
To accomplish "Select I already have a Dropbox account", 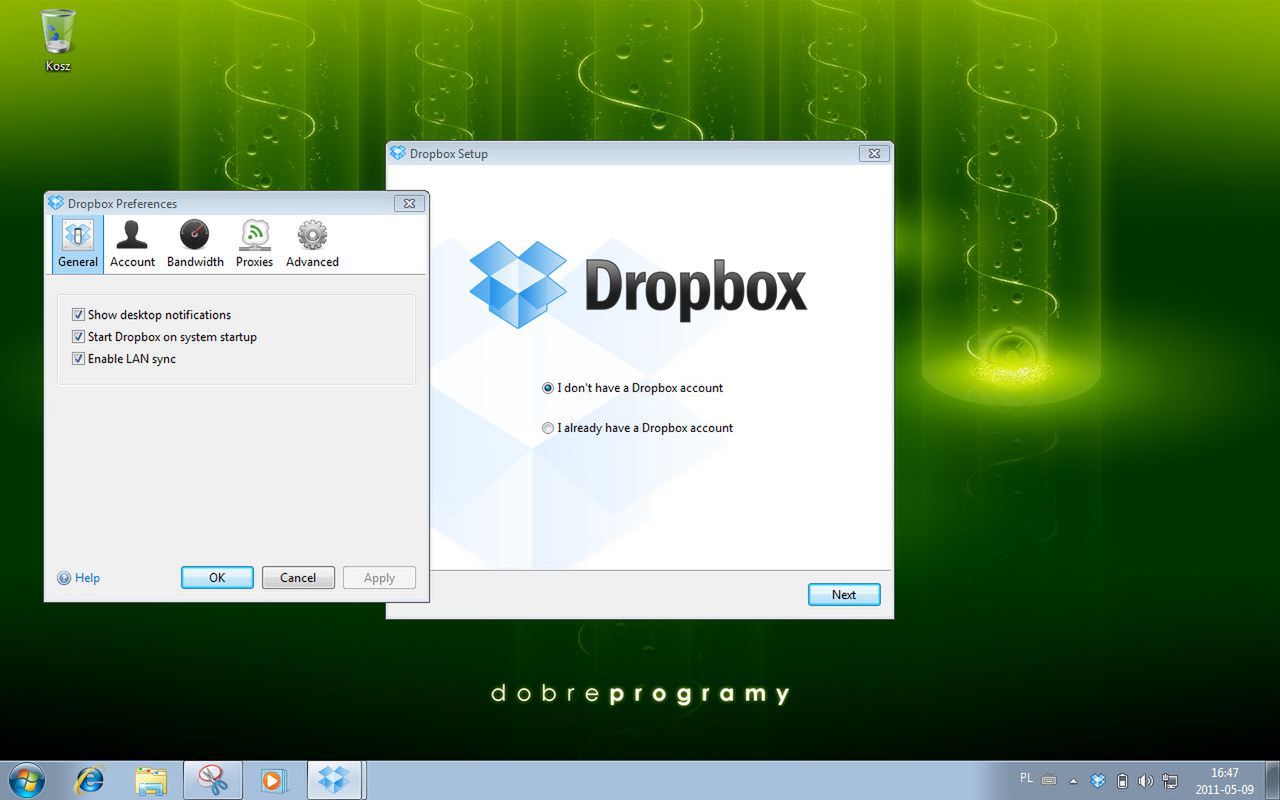I will tap(548, 428).
